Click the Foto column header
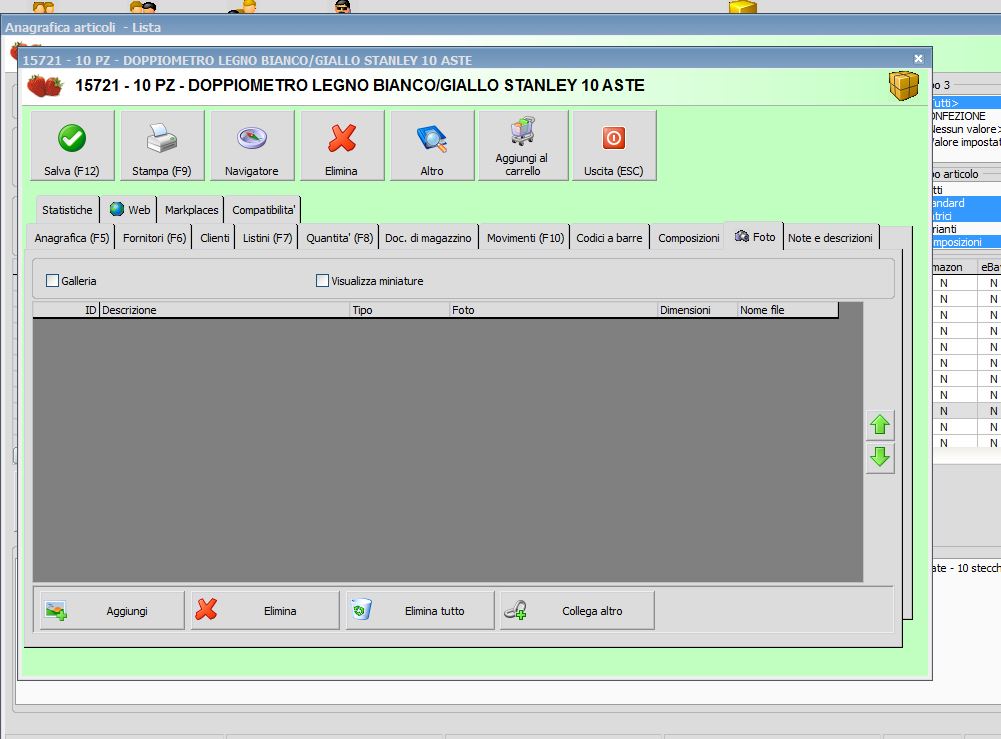The height and width of the screenshot is (739, 1001). 553,310
